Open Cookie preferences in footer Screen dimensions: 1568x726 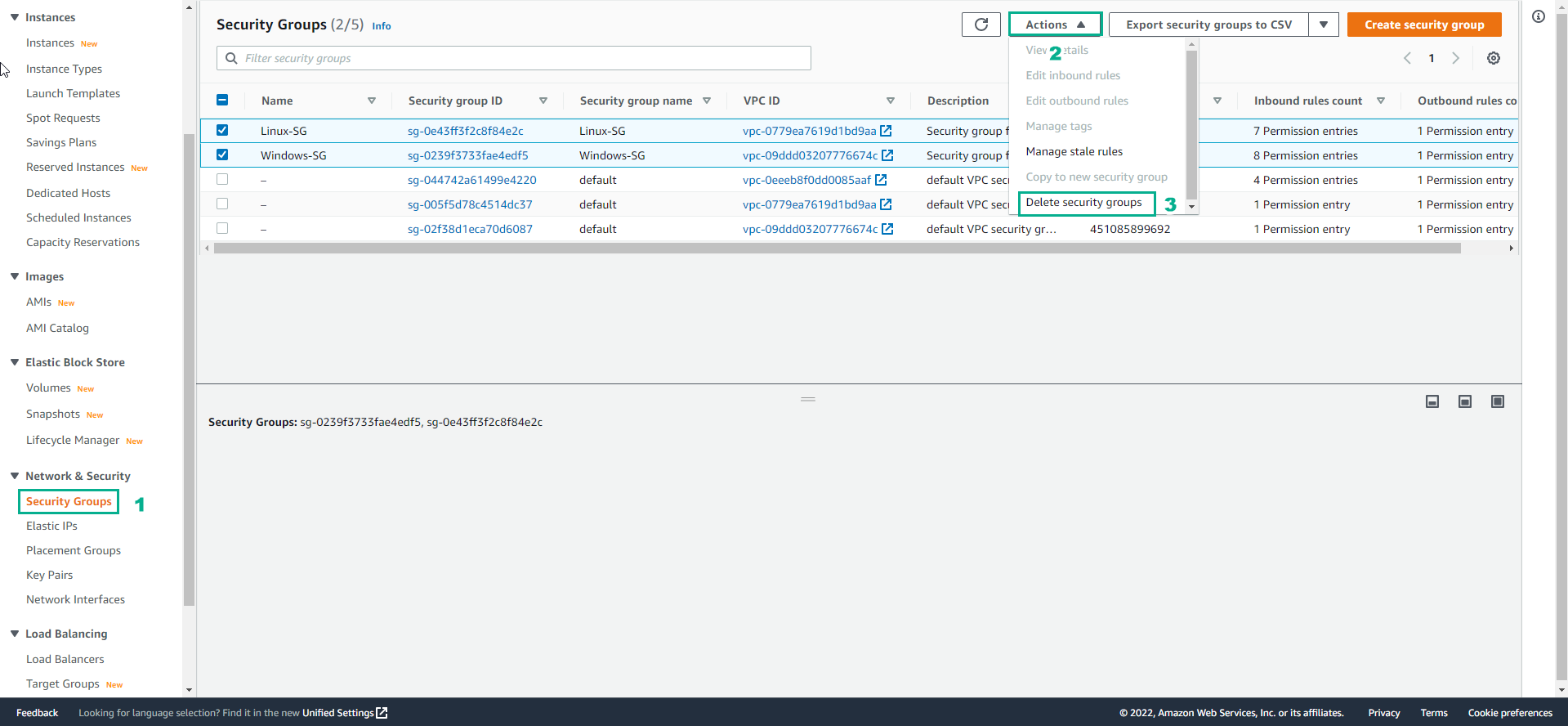(1510, 713)
